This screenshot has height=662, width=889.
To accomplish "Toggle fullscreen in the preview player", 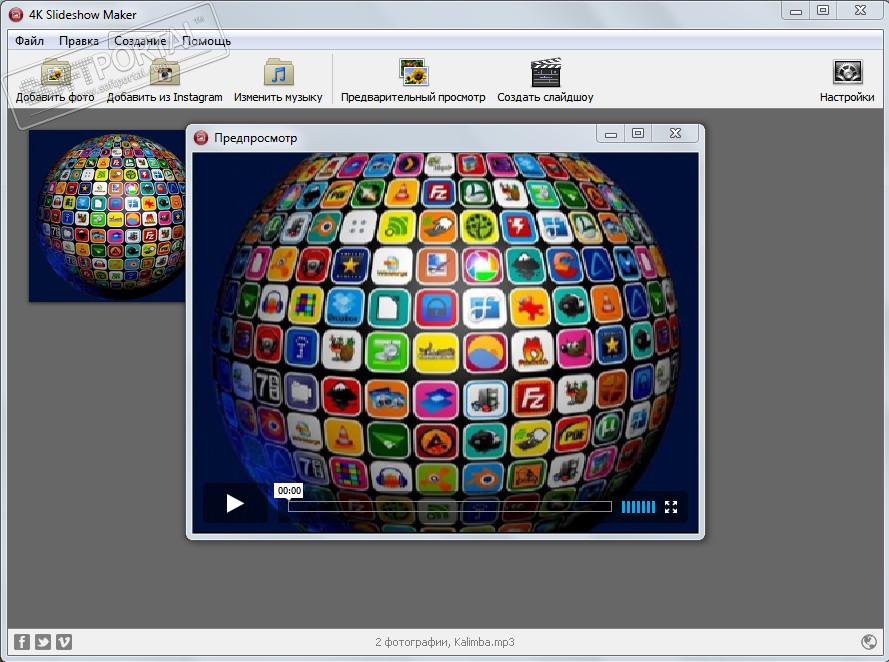I will coord(672,507).
